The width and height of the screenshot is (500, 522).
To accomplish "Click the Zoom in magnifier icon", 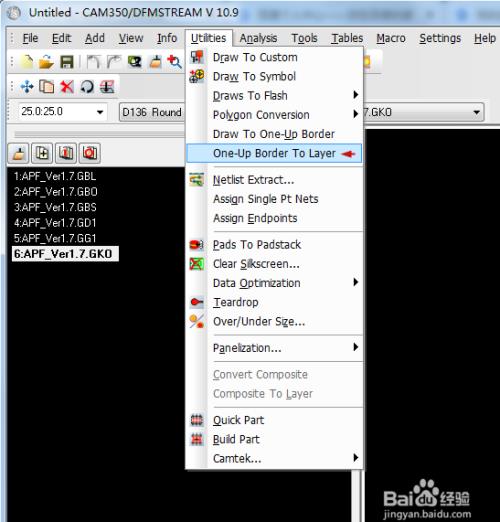I will (x=174, y=62).
